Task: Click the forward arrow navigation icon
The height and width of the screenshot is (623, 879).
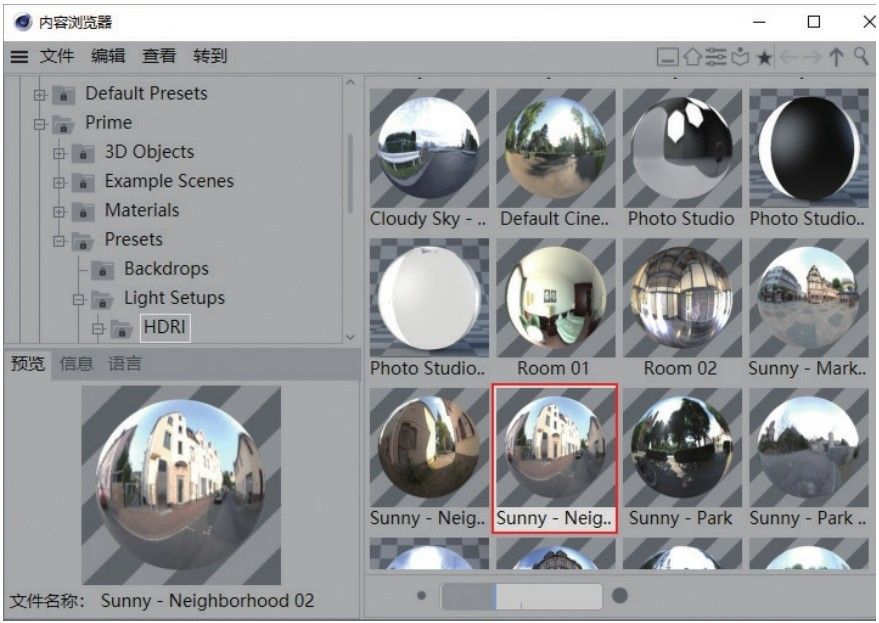Action: pyautogui.click(x=811, y=57)
